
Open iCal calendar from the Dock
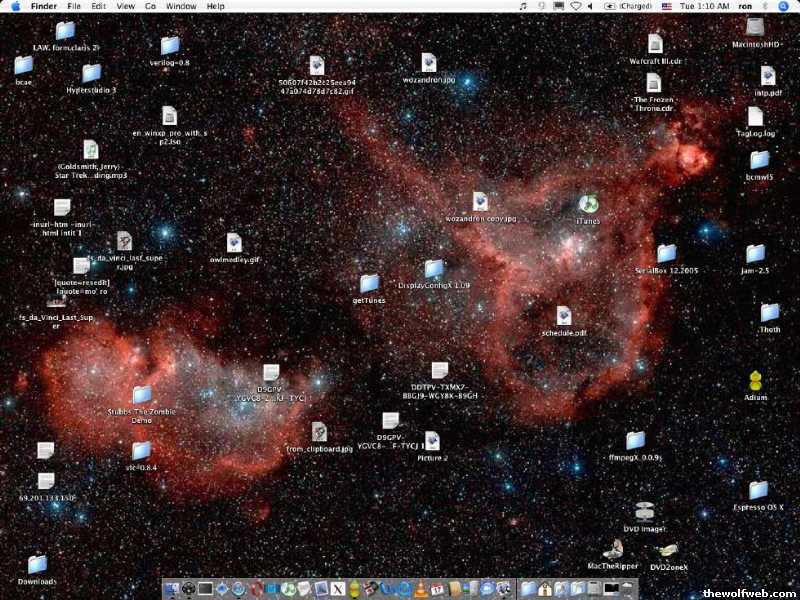point(437,589)
